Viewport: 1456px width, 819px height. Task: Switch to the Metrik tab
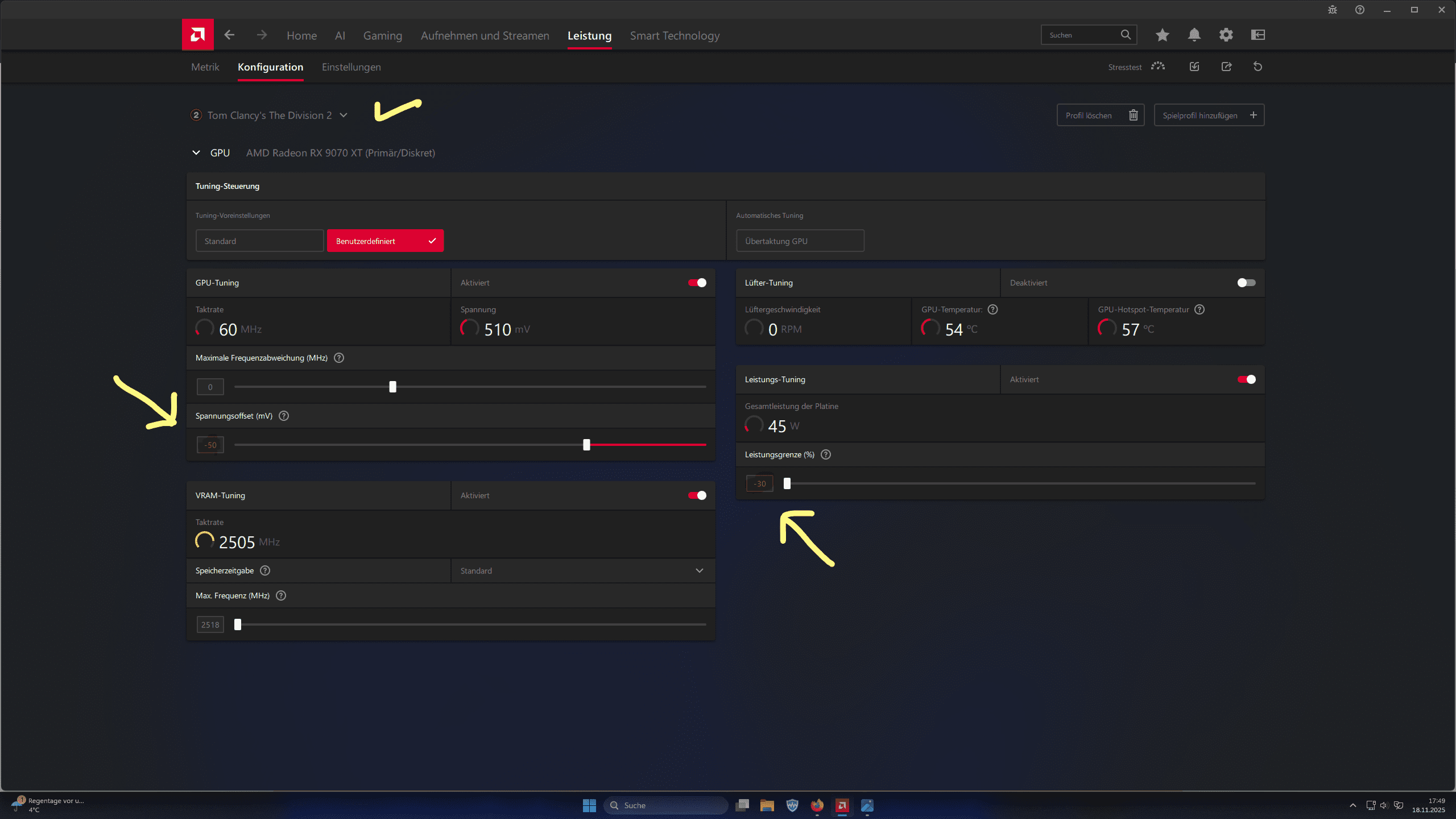click(205, 67)
